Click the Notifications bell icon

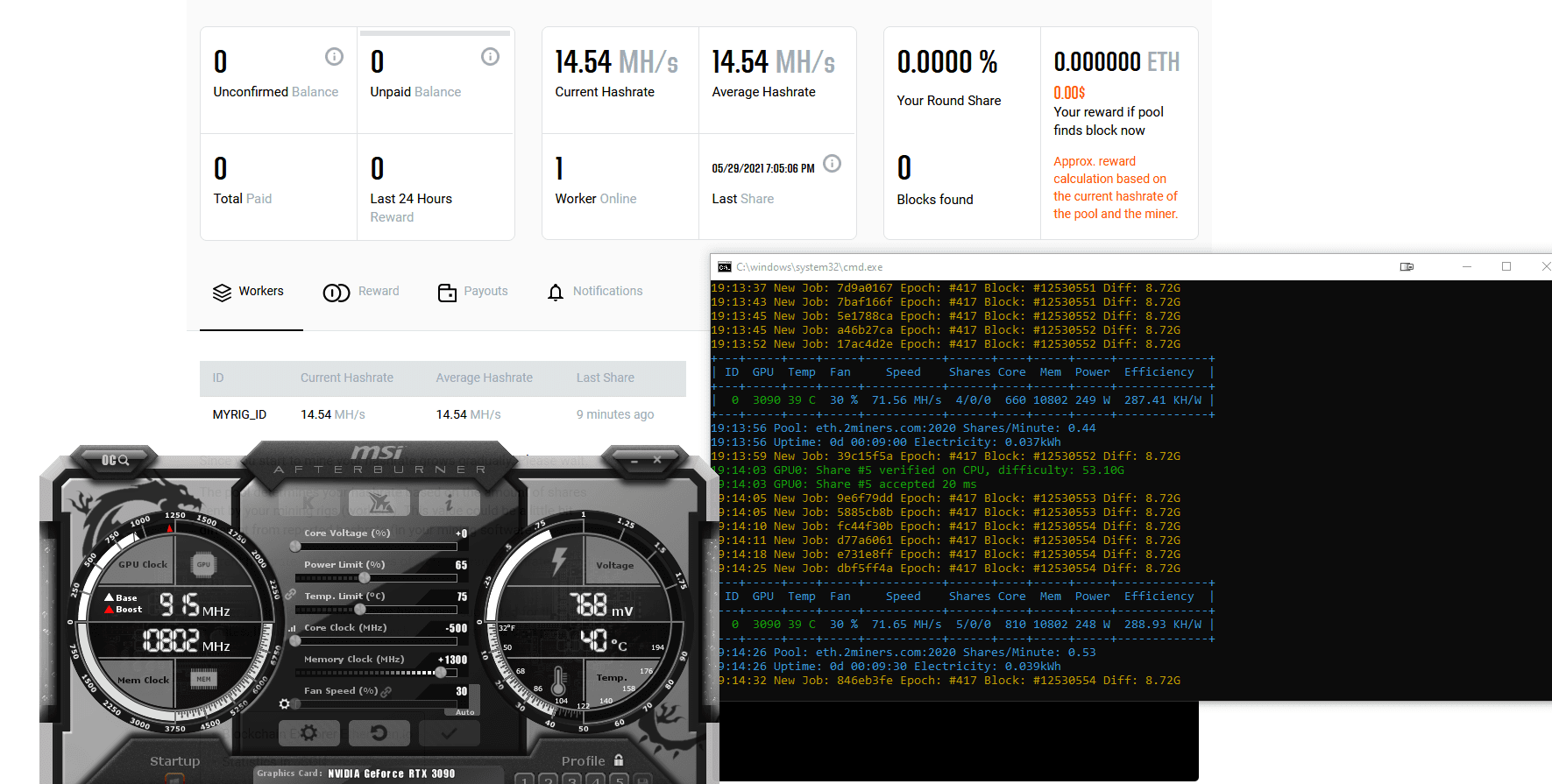coord(556,293)
